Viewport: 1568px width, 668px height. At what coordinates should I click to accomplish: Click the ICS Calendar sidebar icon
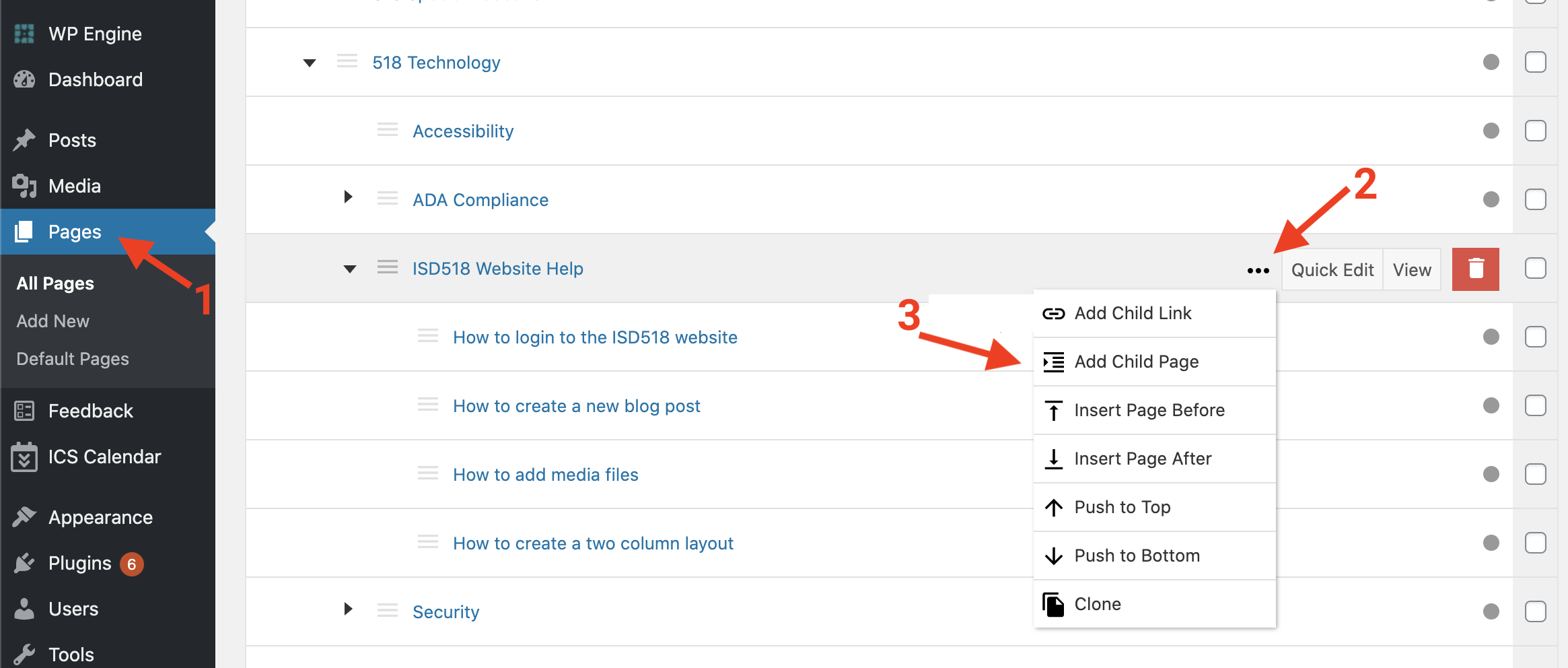(x=24, y=457)
